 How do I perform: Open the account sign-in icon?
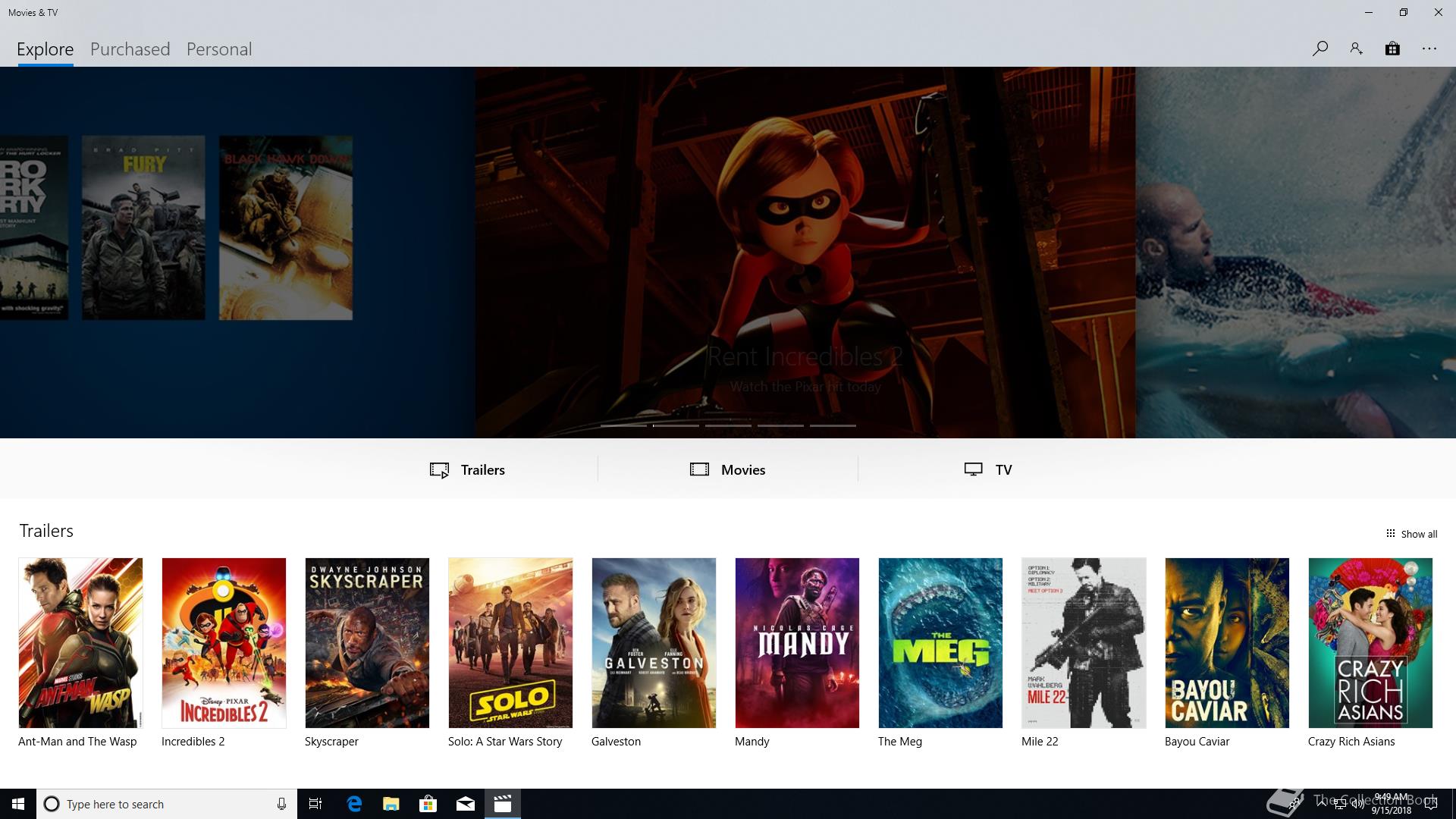point(1356,49)
